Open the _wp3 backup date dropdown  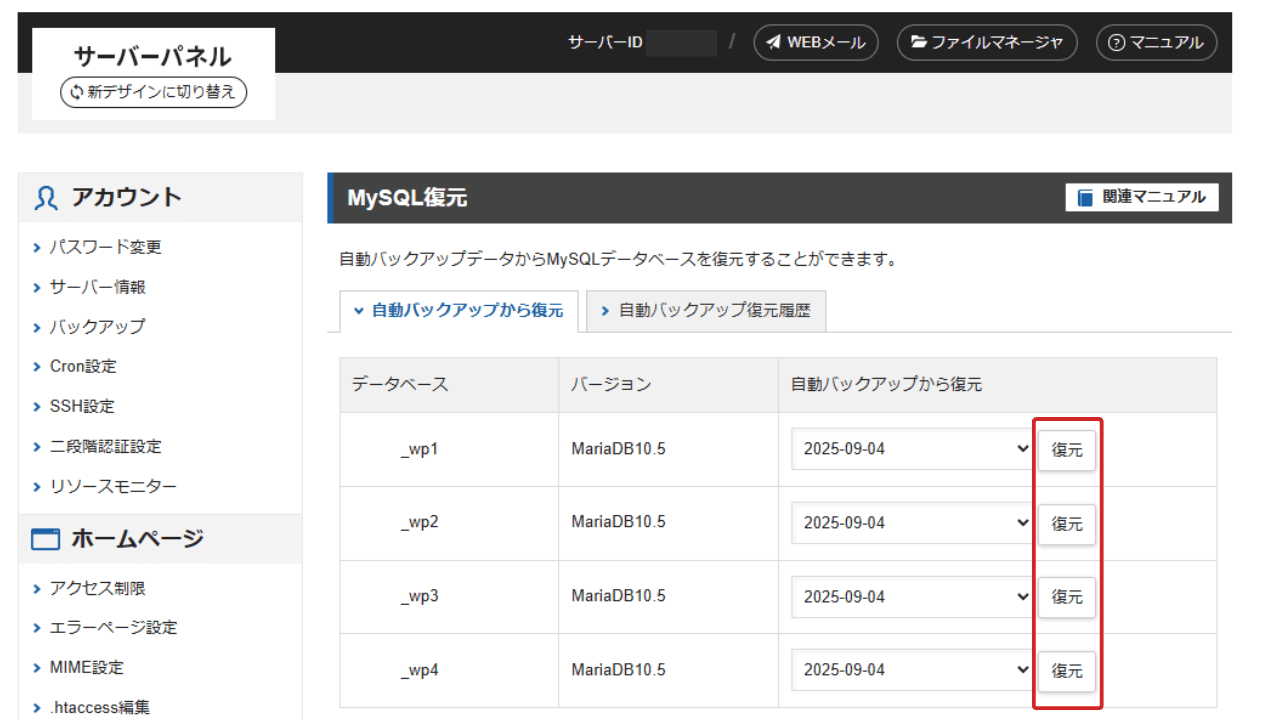[x=911, y=597]
